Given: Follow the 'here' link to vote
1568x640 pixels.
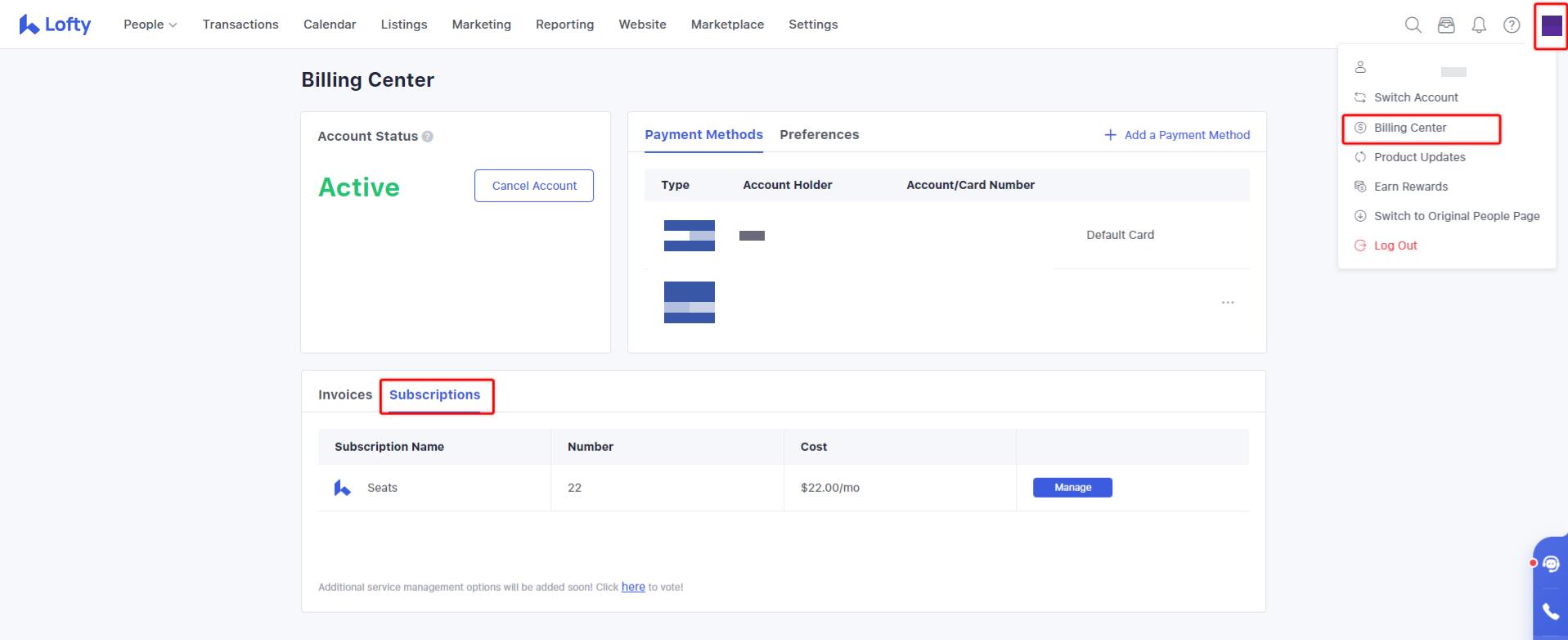Looking at the screenshot, I should coord(633,587).
